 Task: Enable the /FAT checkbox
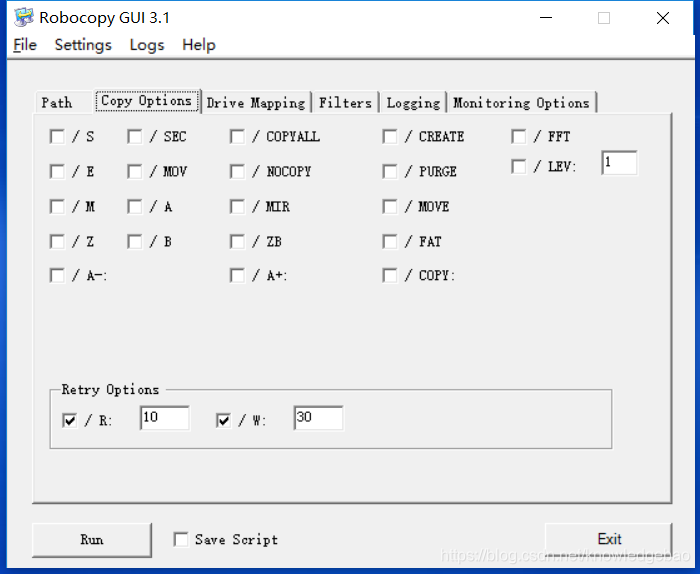[x=390, y=242]
